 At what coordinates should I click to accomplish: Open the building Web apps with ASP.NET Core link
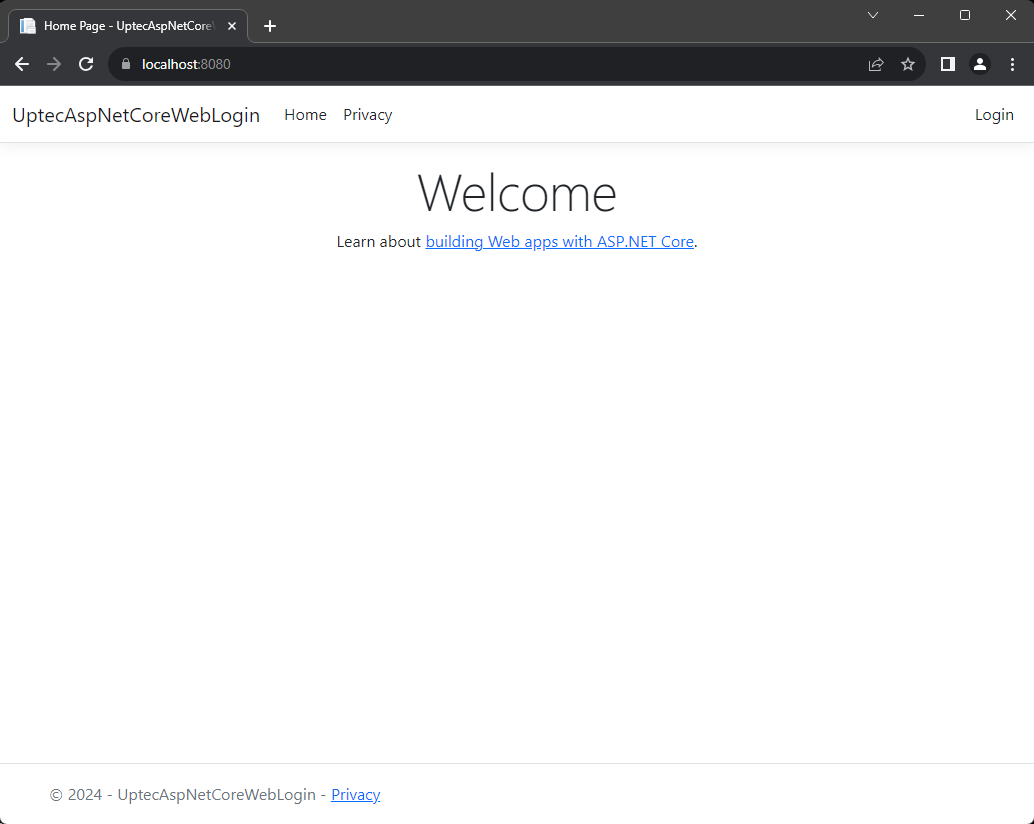[559, 242]
